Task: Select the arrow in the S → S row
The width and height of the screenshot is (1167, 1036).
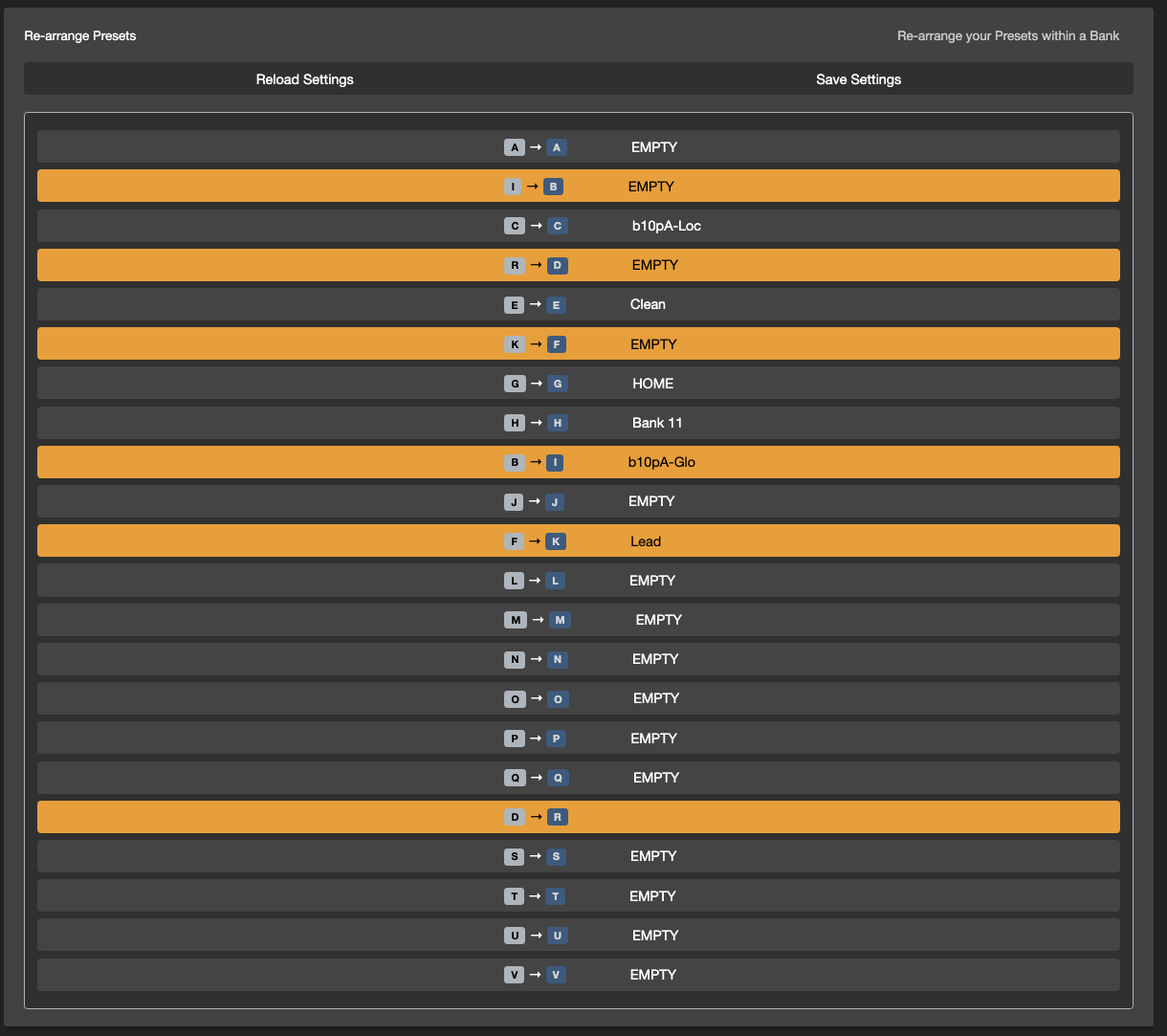Action: click(536, 856)
